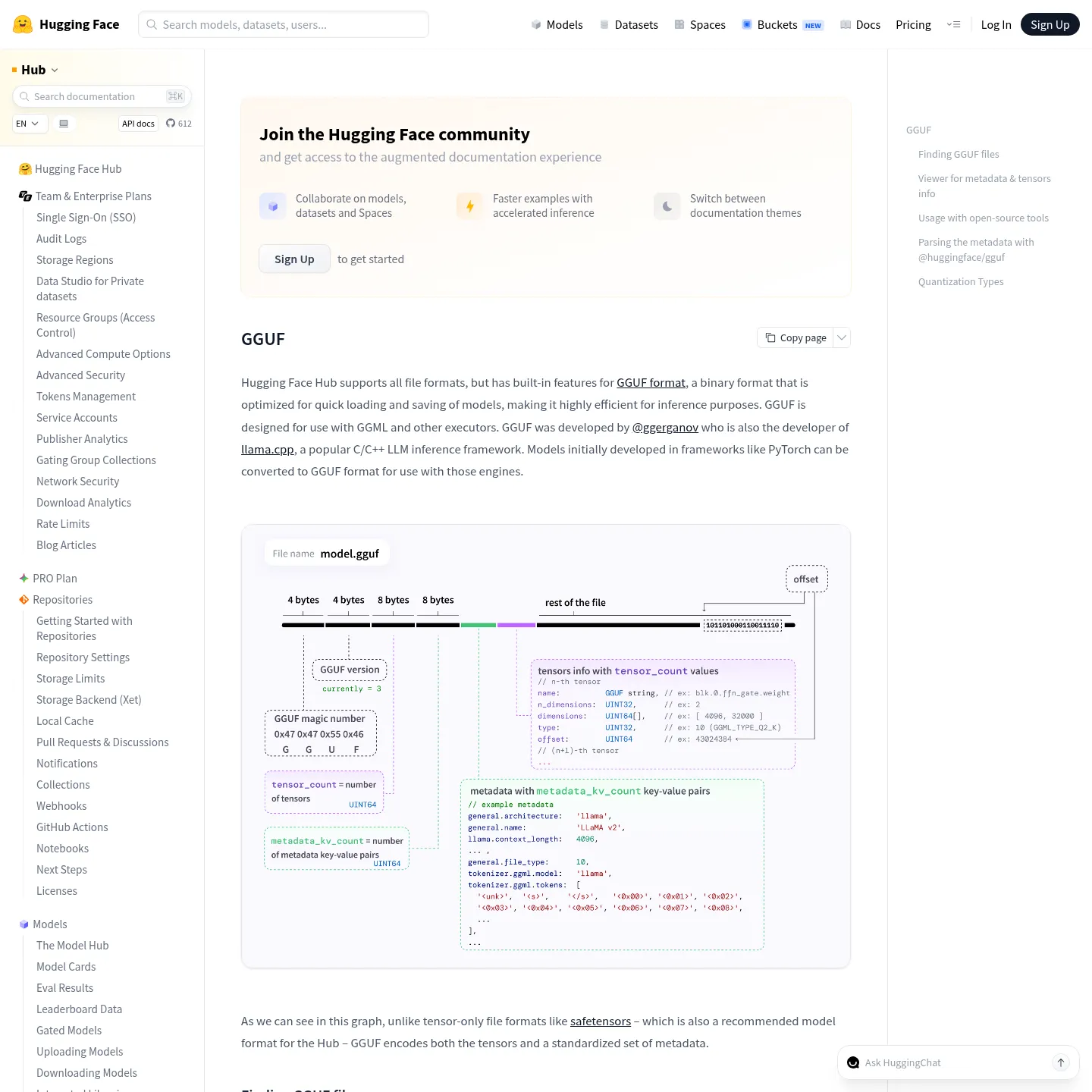Follow the GGUF format link
The image size is (1092, 1092).
pos(651,383)
